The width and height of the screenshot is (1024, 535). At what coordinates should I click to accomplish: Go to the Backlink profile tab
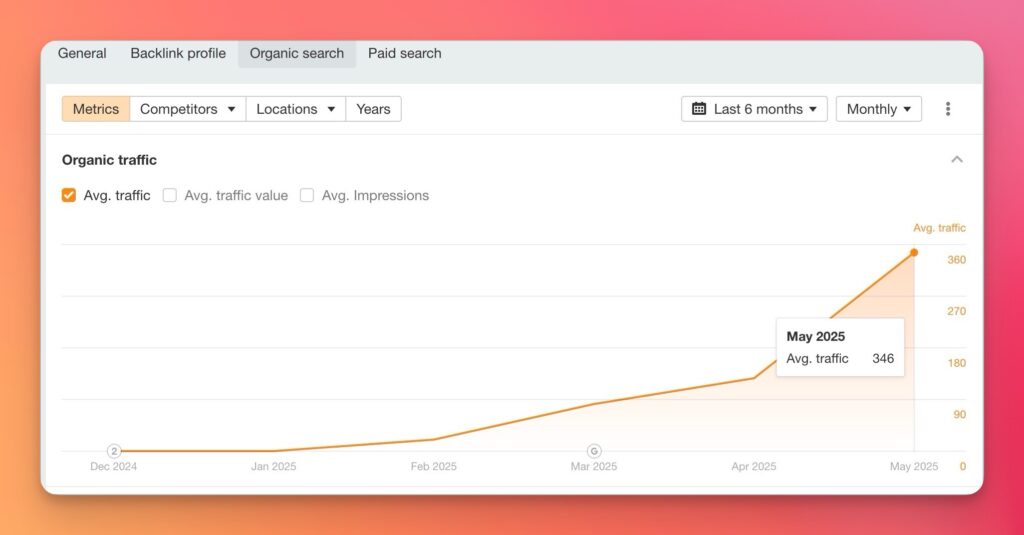point(178,54)
